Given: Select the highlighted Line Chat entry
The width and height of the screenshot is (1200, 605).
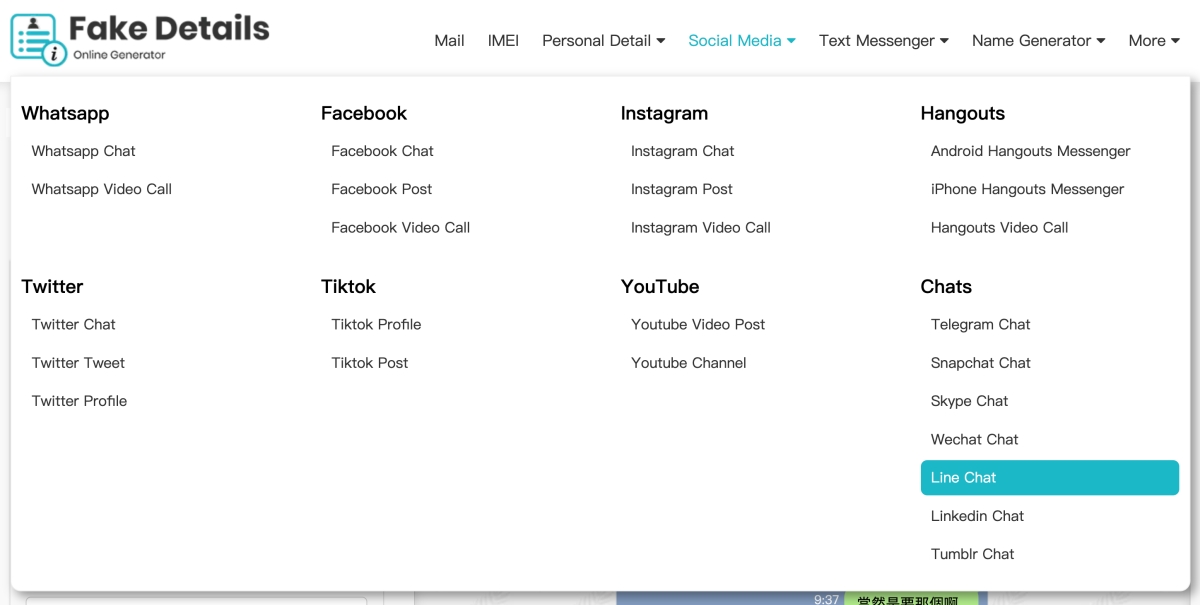Looking at the screenshot, I should 1050,477.
